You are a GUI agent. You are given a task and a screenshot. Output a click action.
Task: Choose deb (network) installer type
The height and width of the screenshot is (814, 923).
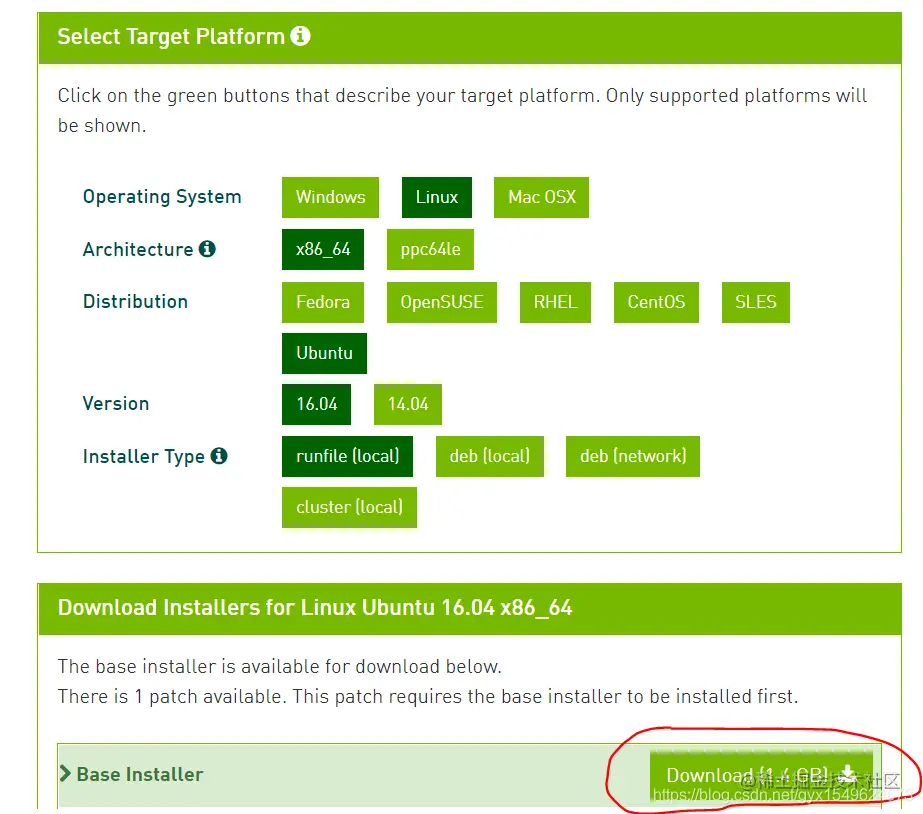[x=633, y=456]
